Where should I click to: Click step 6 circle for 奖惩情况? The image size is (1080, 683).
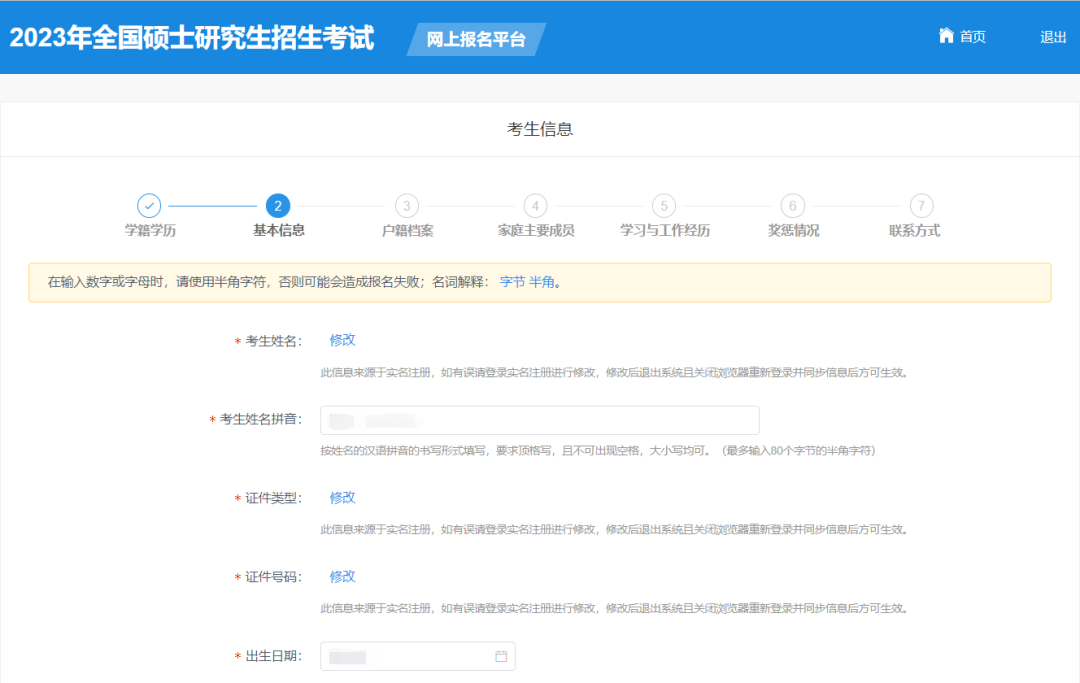pyautogui.click(x=793, y=205)
